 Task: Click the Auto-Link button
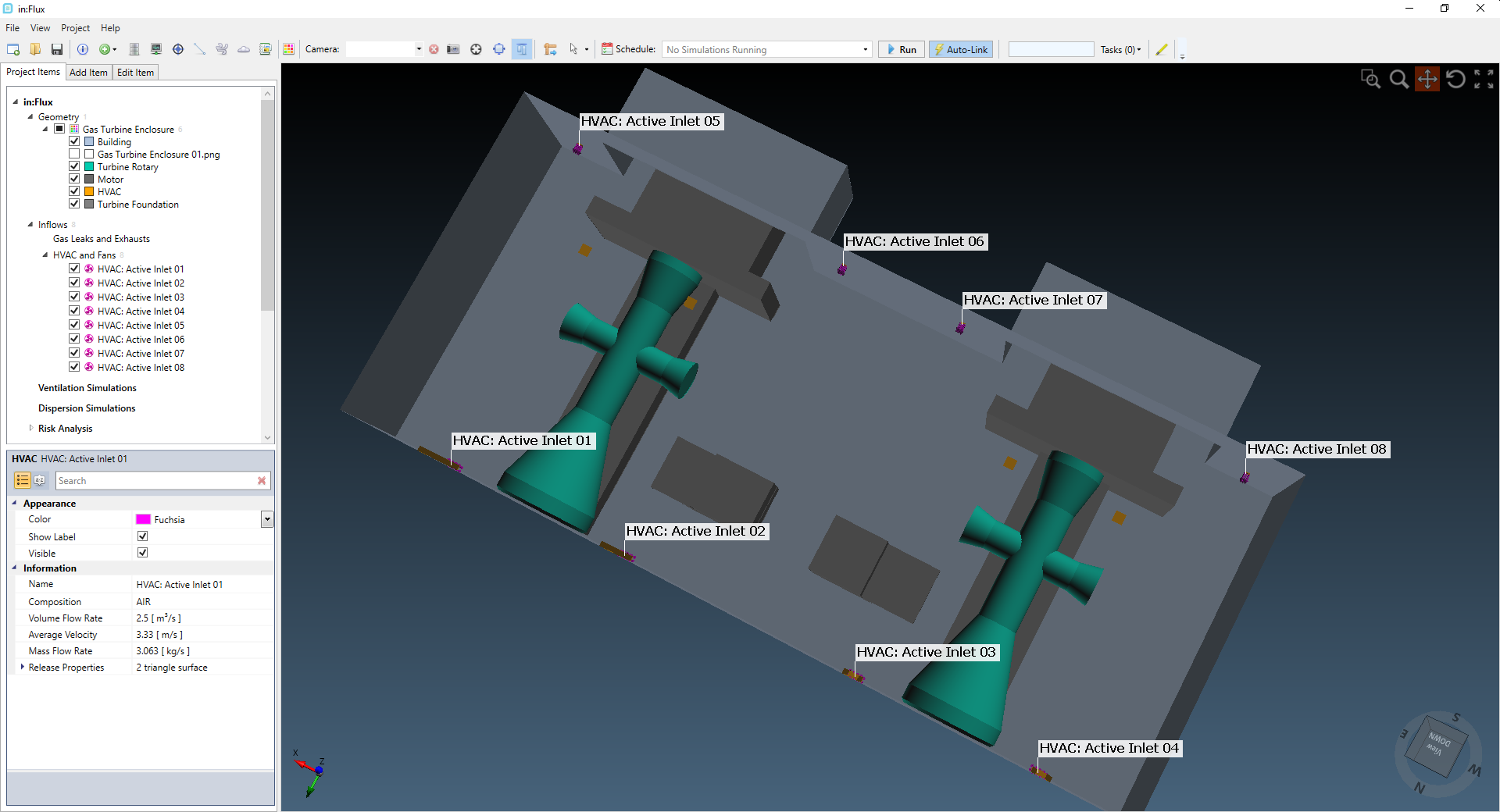click(960, 49)
